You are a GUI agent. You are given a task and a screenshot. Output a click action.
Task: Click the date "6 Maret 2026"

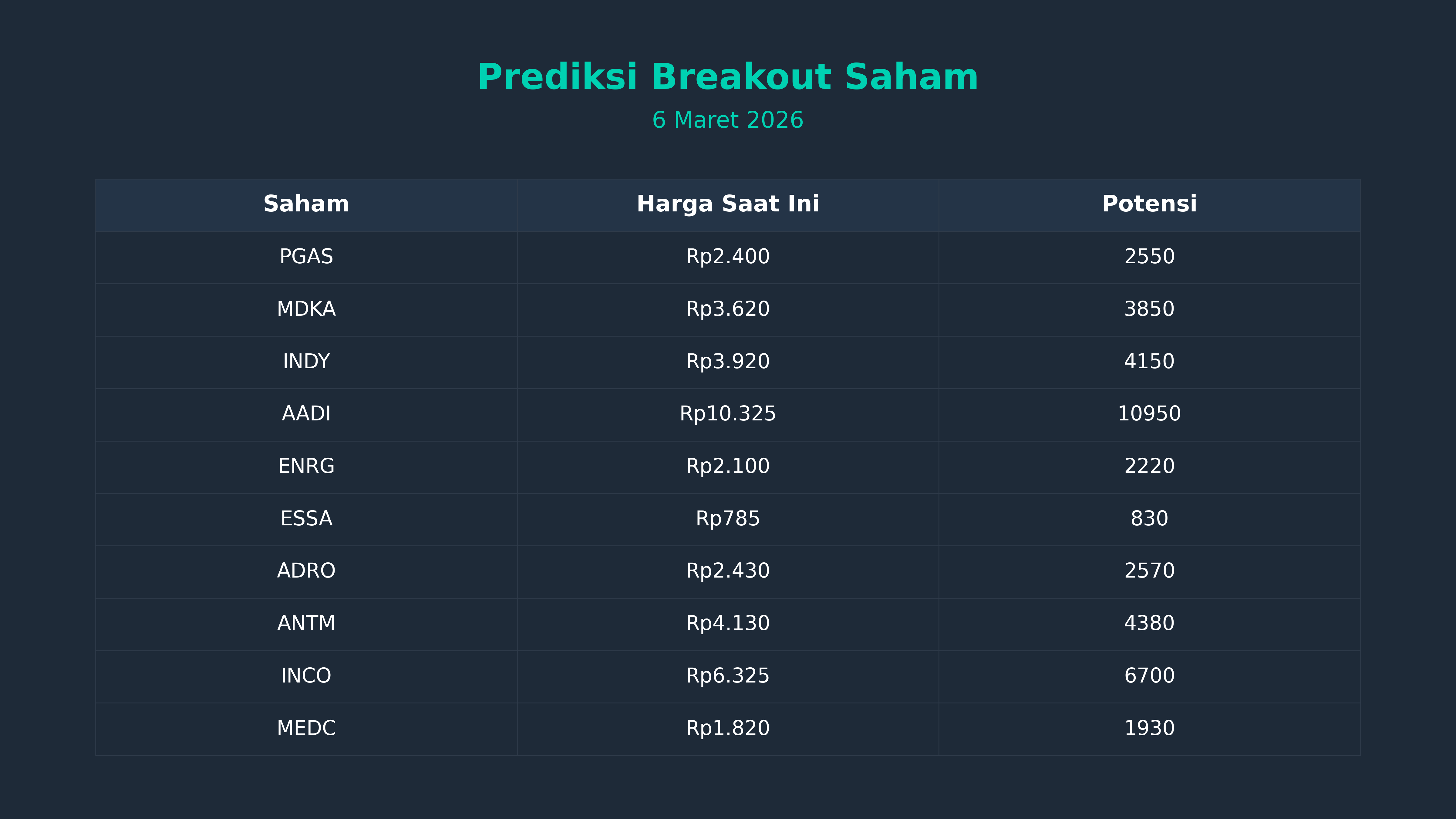point(727,120)
